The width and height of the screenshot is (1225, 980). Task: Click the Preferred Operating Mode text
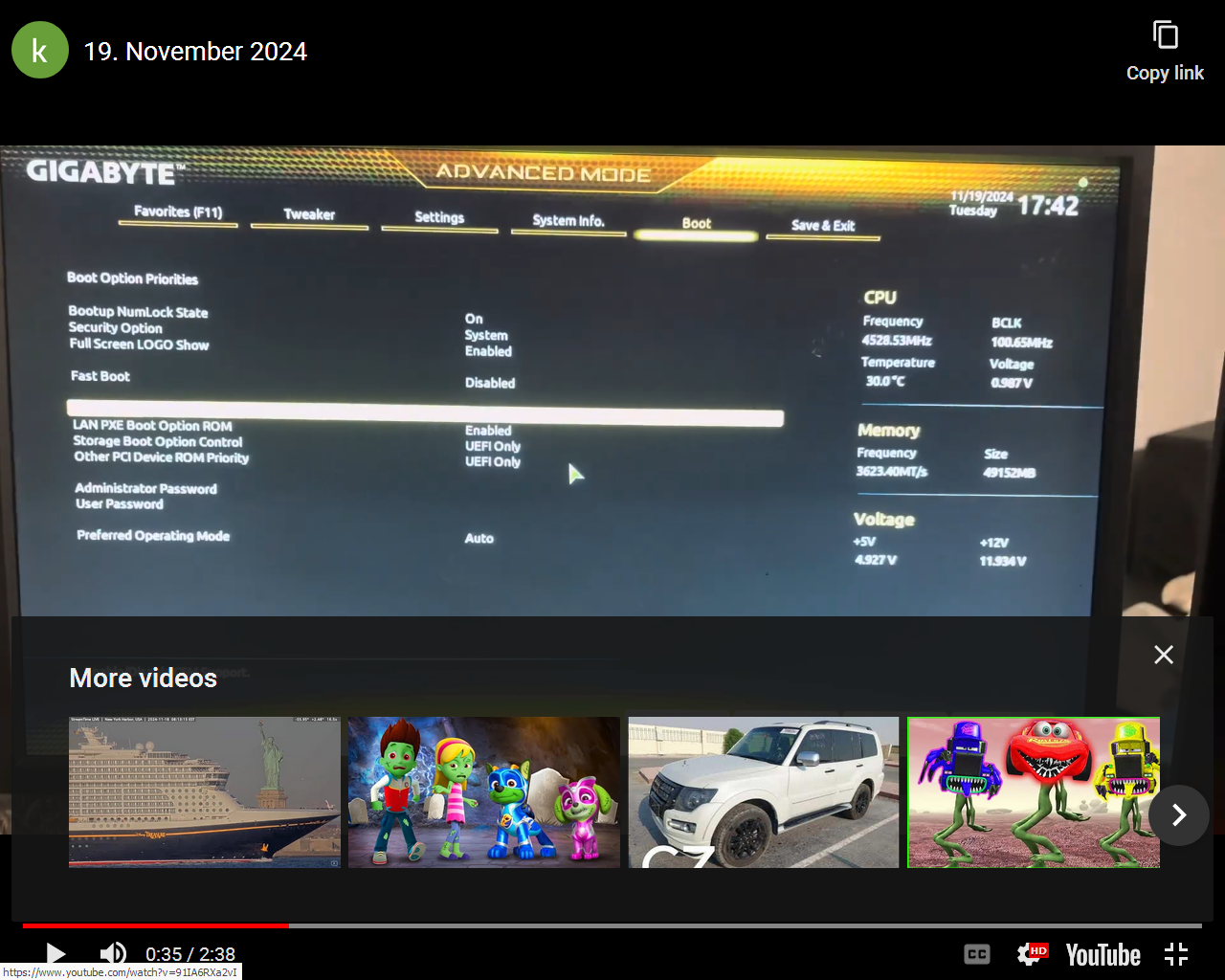[x=153, y=536]
